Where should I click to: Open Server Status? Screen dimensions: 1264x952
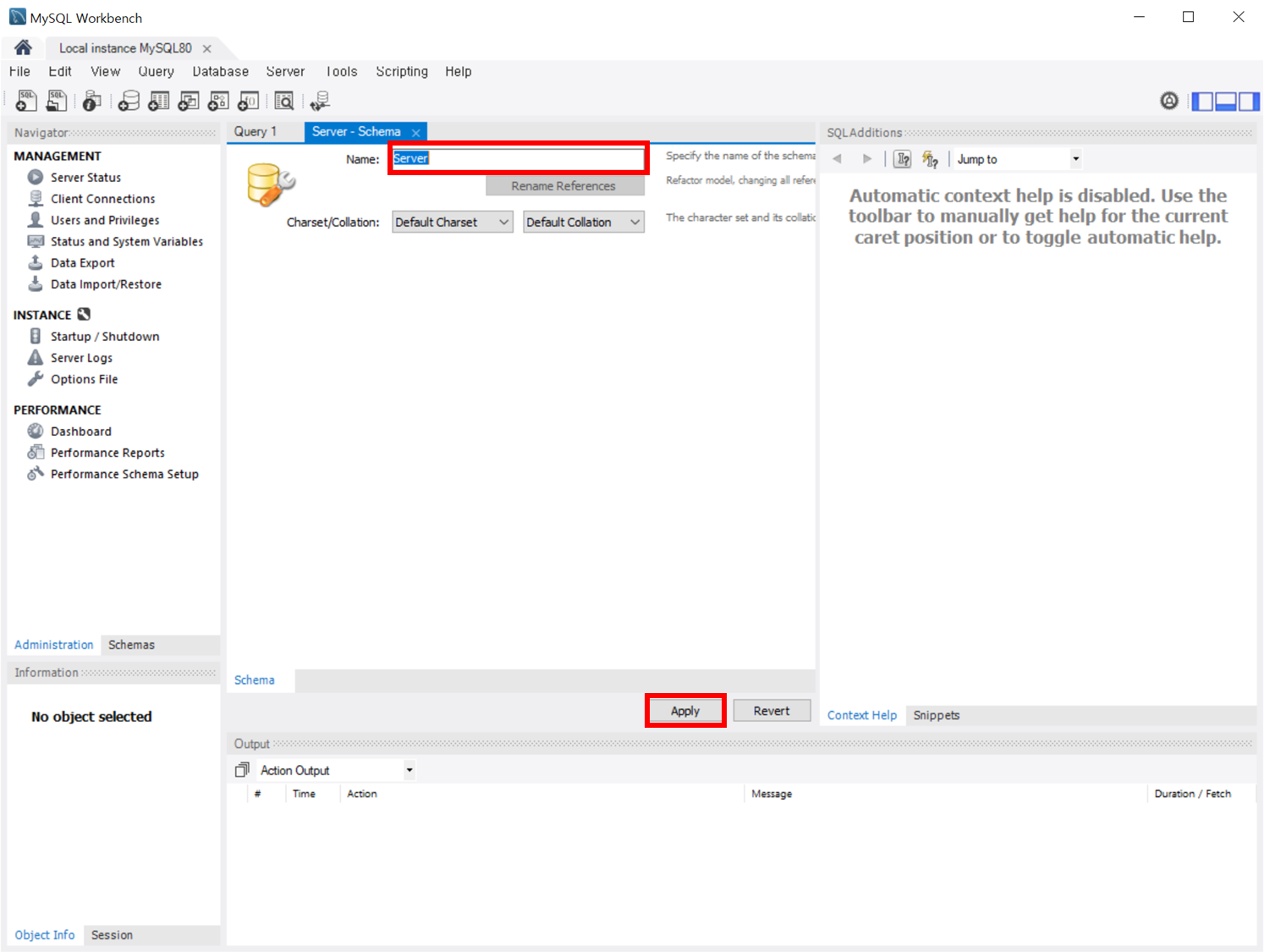(x=85, y=177)
